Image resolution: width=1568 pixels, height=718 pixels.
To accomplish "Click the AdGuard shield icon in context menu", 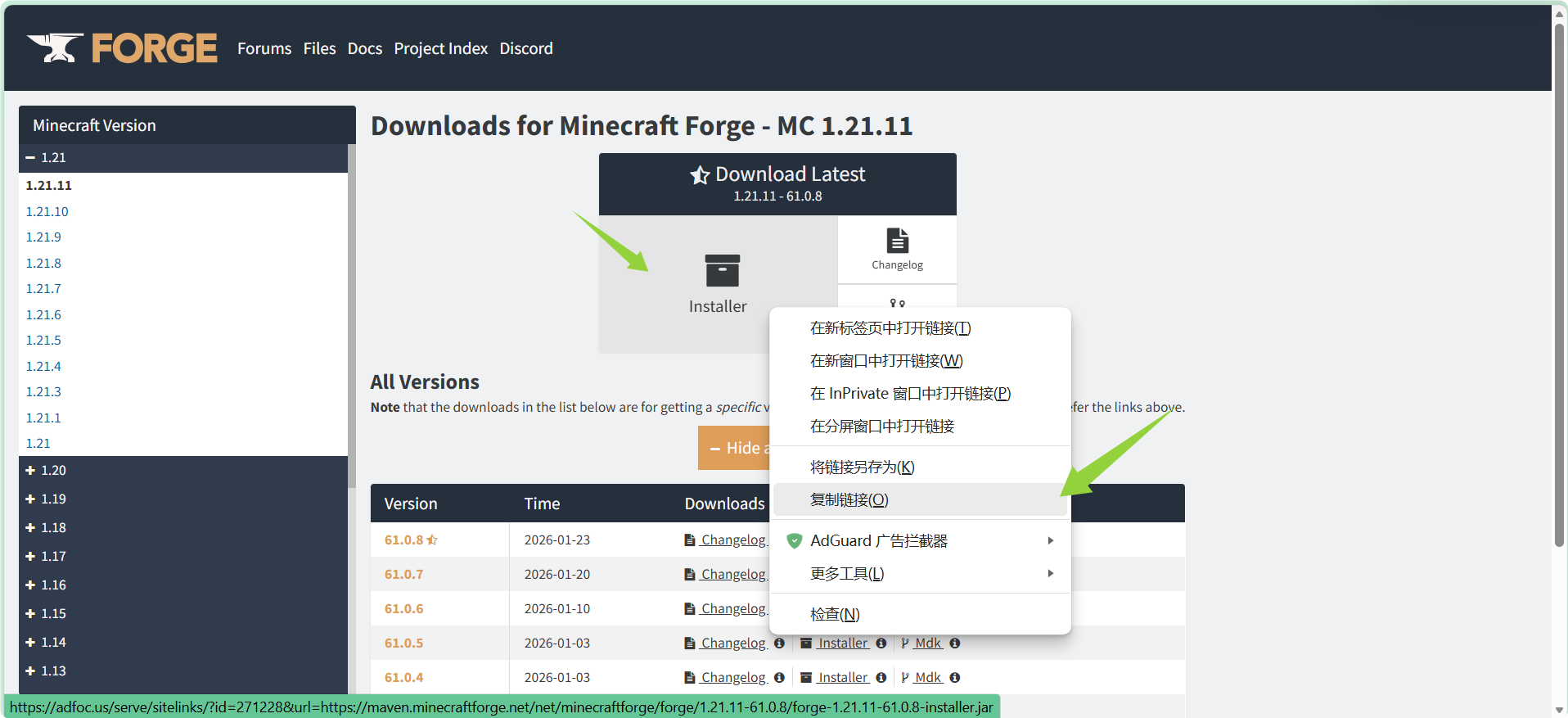I will 794,540.
